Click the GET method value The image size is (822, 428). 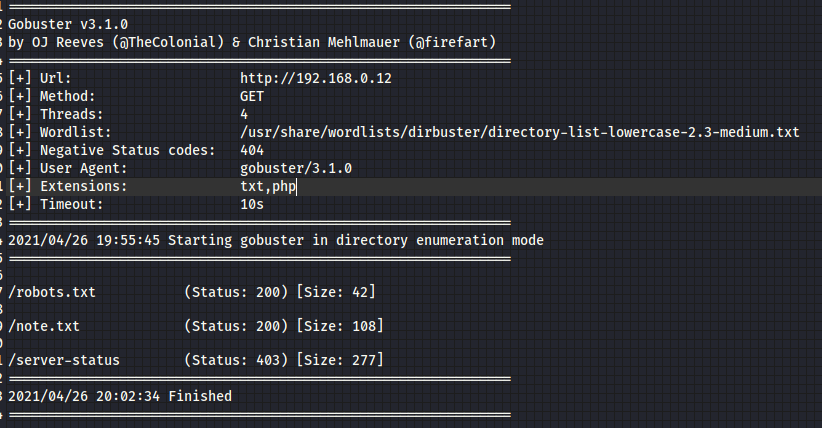click(x=252, y=96)
